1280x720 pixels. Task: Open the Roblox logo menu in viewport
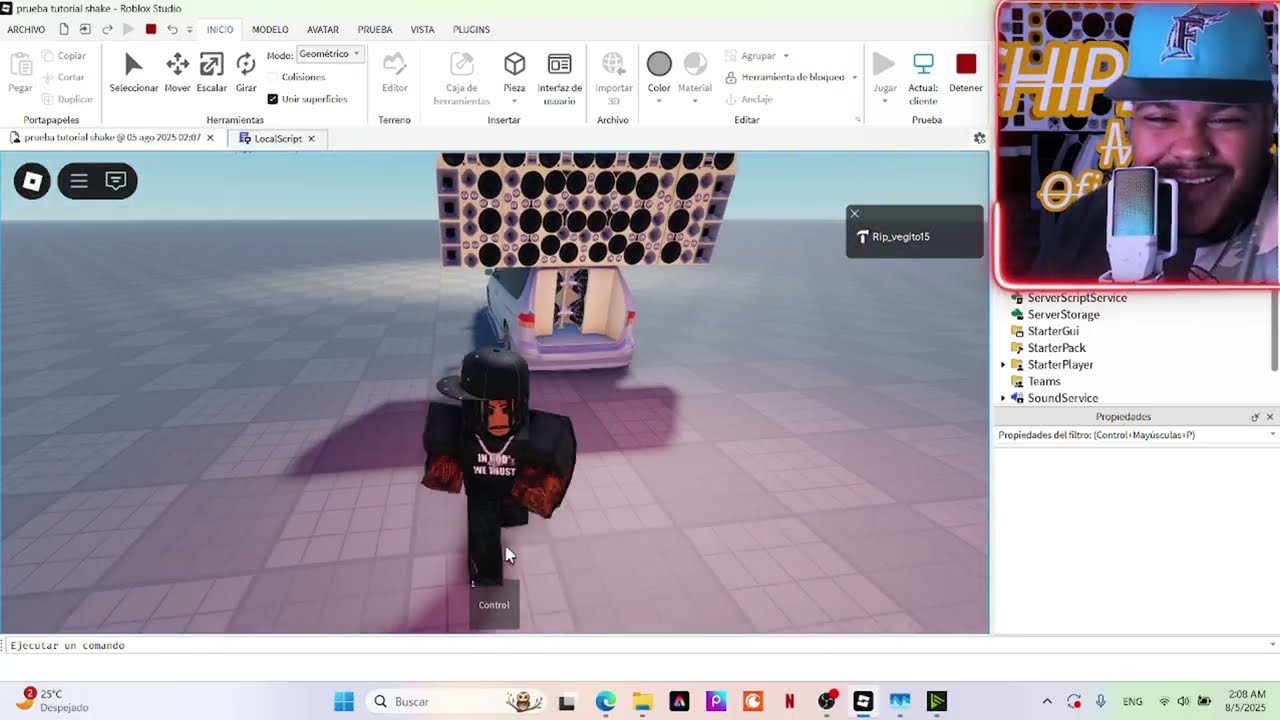pos(32,181)
